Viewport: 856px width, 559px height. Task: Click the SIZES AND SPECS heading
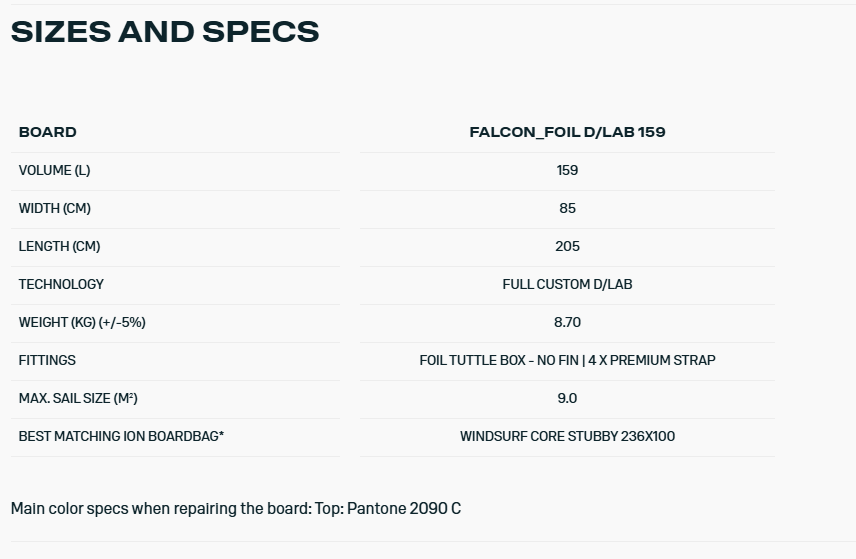coord(165,31)
